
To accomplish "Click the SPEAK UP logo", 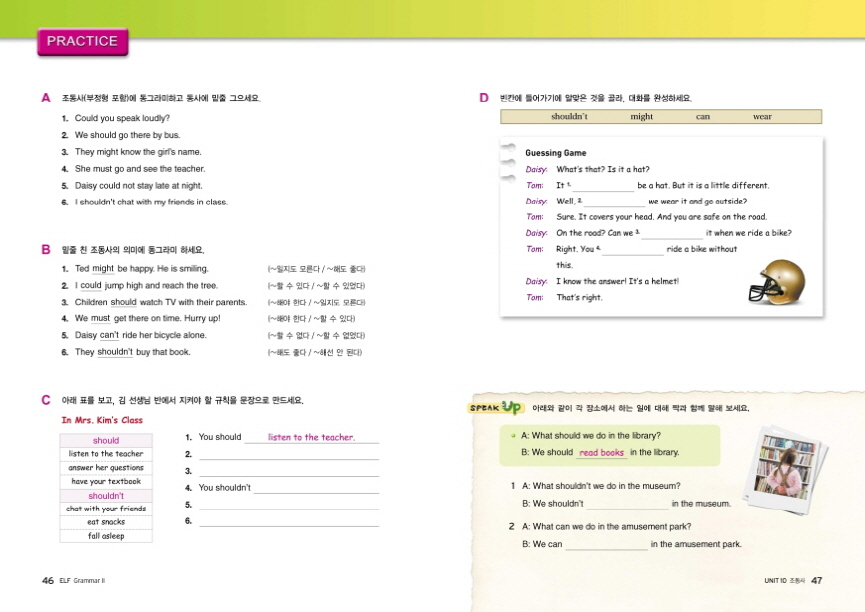I will tap(496, 408).
